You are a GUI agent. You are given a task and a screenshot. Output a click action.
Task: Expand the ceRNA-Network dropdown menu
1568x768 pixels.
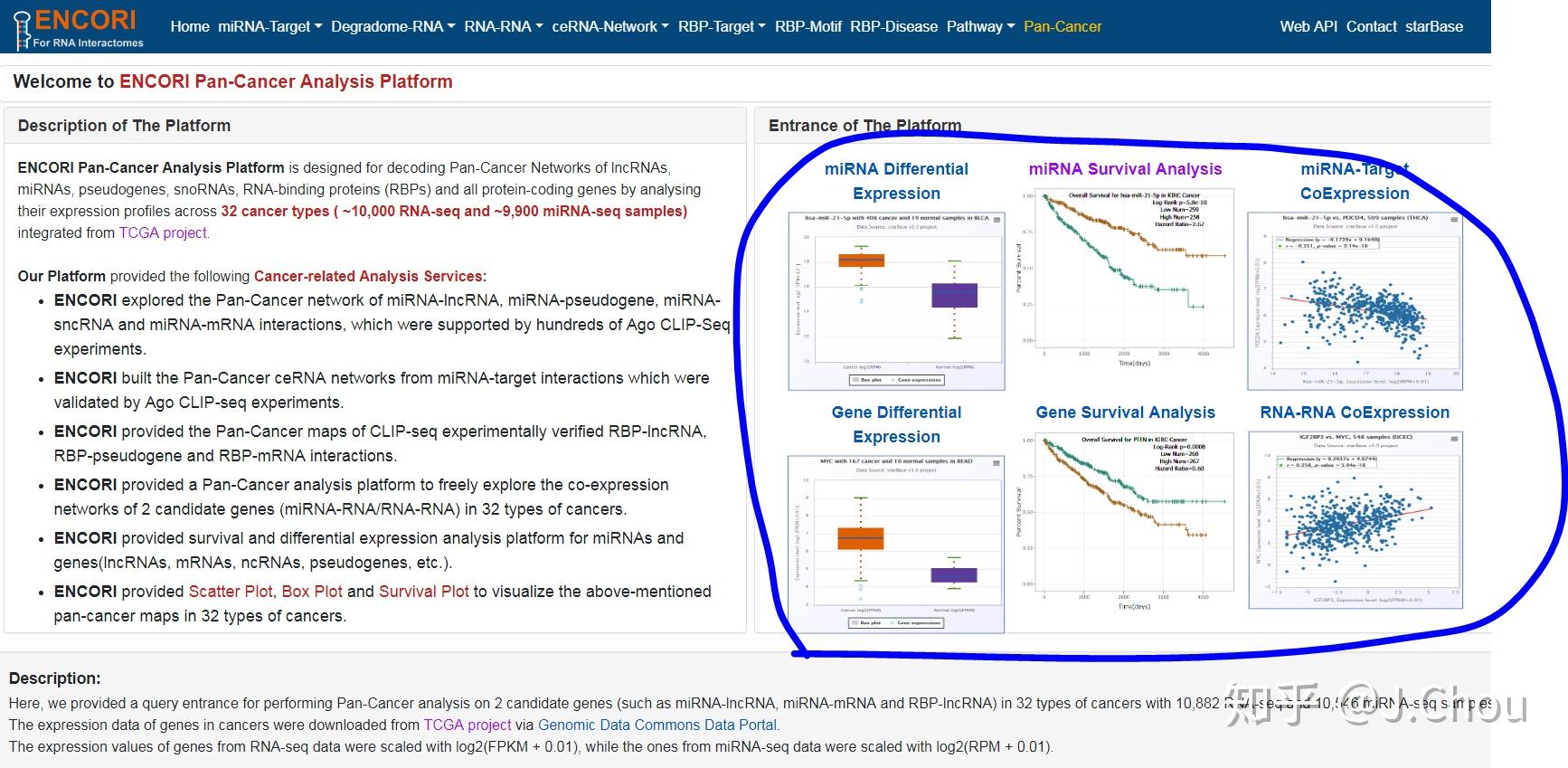coord(610,27)
